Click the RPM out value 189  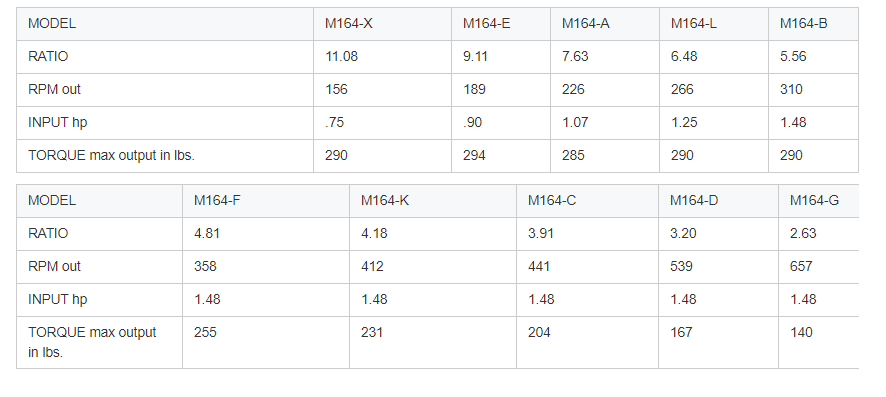tap(474, 89)
